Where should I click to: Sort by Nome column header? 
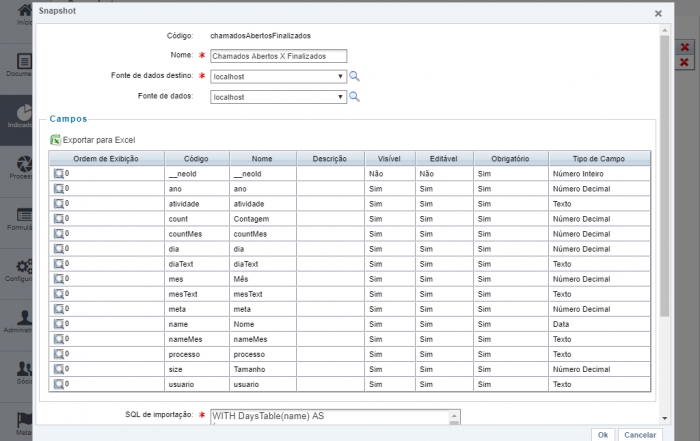click(262, 158)
